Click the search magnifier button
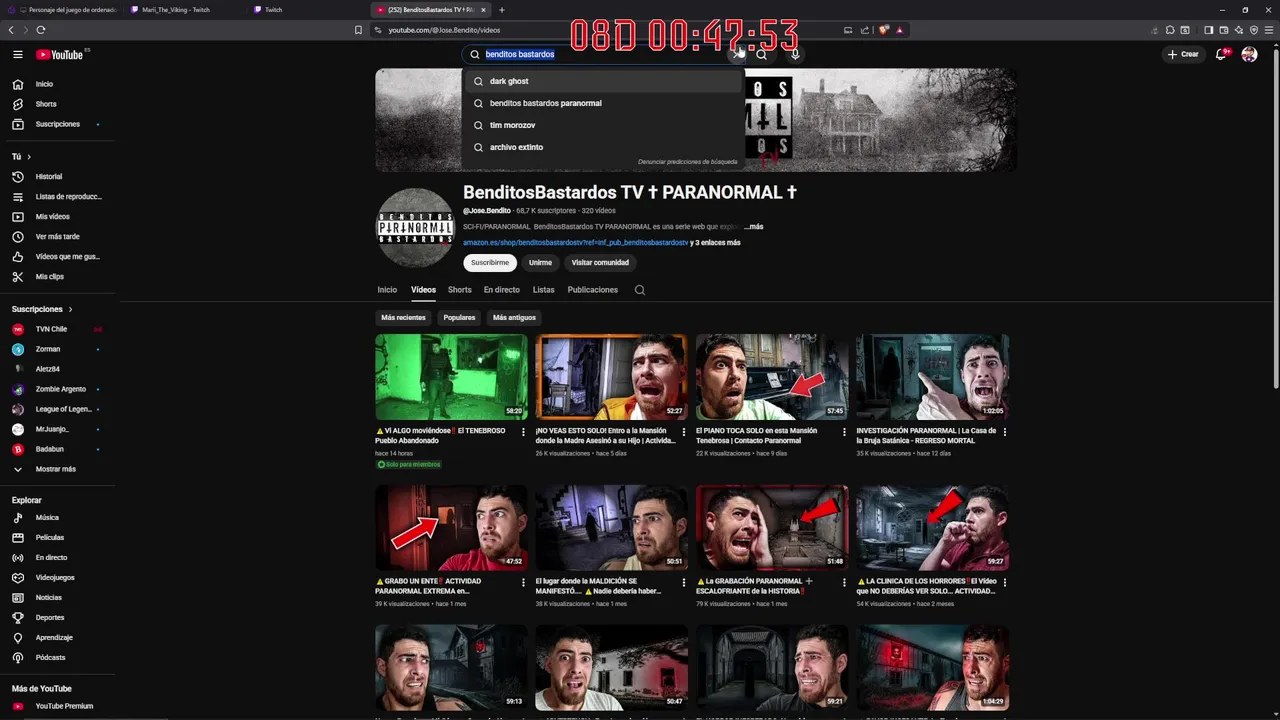Screen dimensions: 1280x720 tap(761, 54)
